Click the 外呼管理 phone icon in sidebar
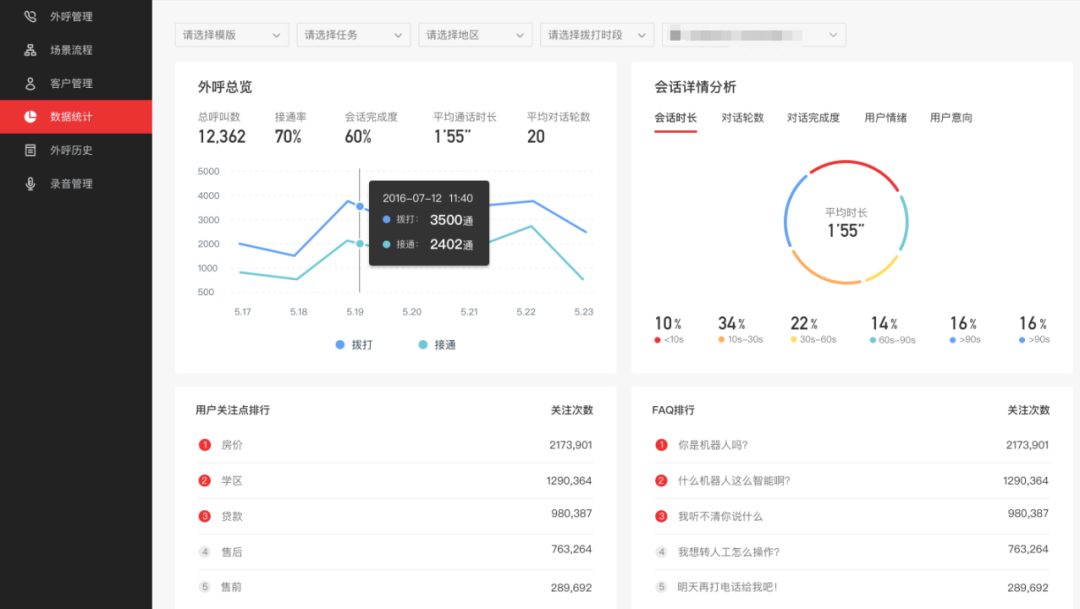 pos(30,17)
